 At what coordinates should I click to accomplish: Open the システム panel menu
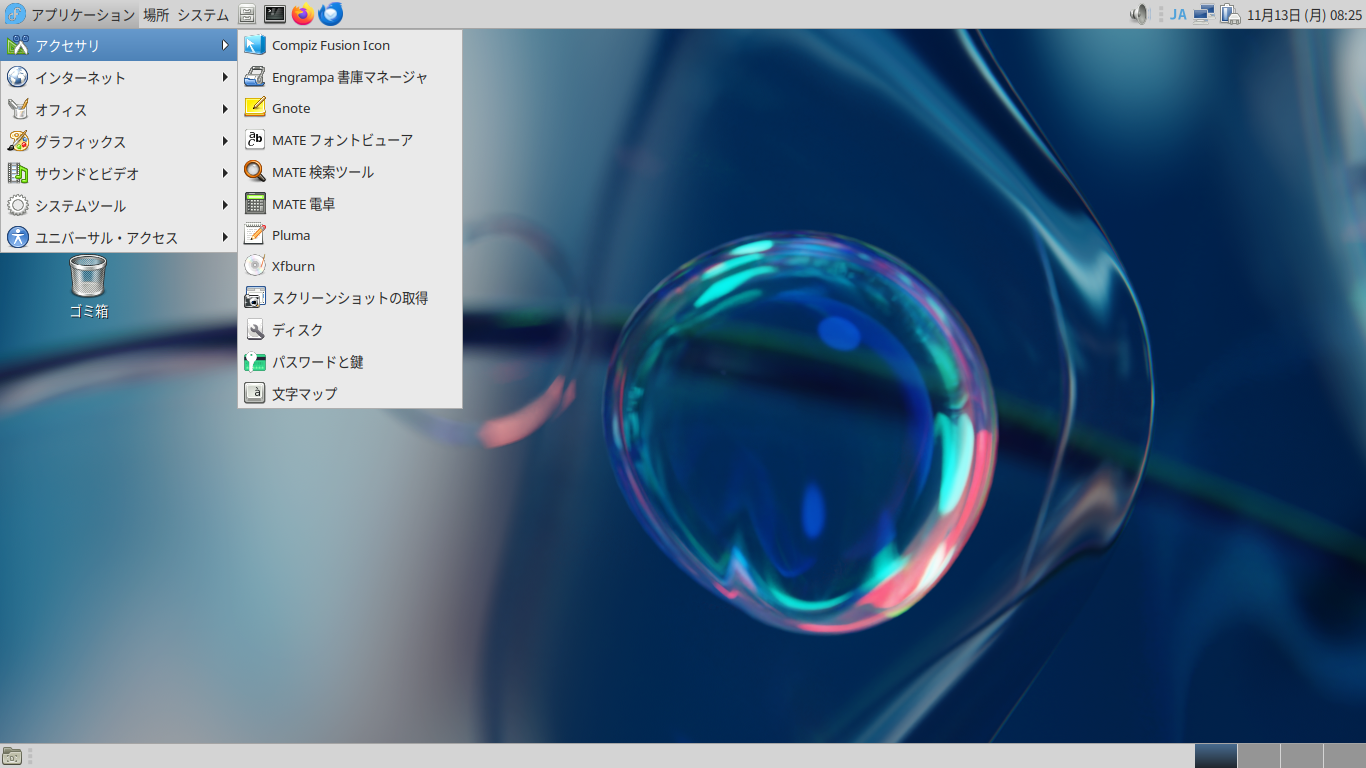coord(203,15)
